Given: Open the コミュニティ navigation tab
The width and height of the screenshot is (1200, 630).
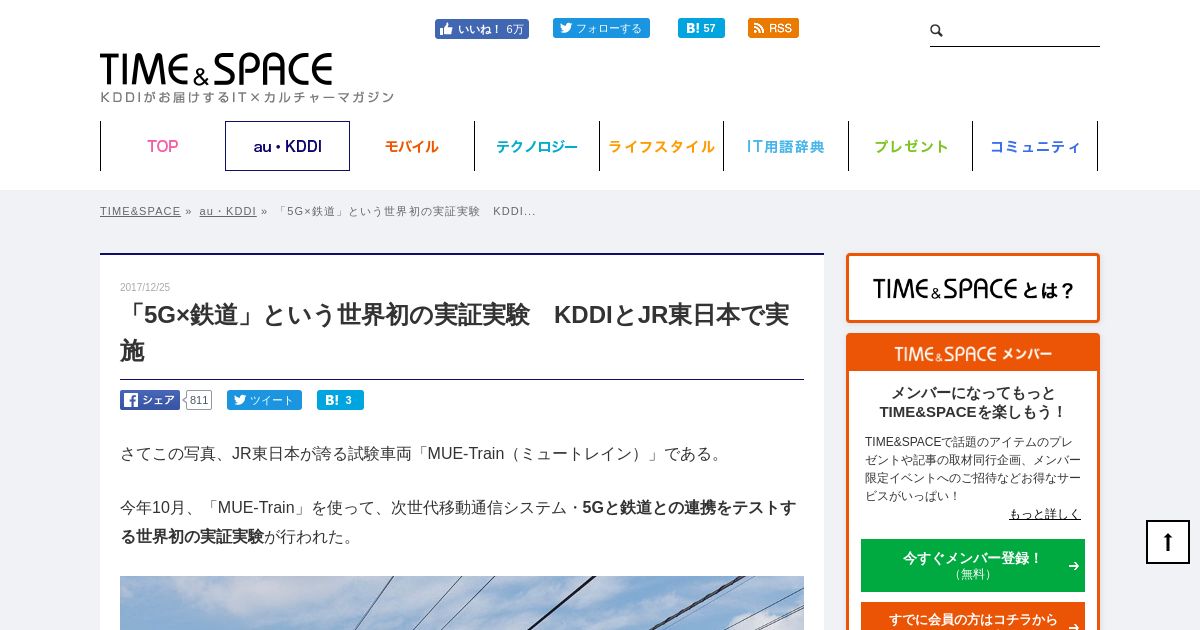Looking at the screenshot, I should tap(1035, 146).
